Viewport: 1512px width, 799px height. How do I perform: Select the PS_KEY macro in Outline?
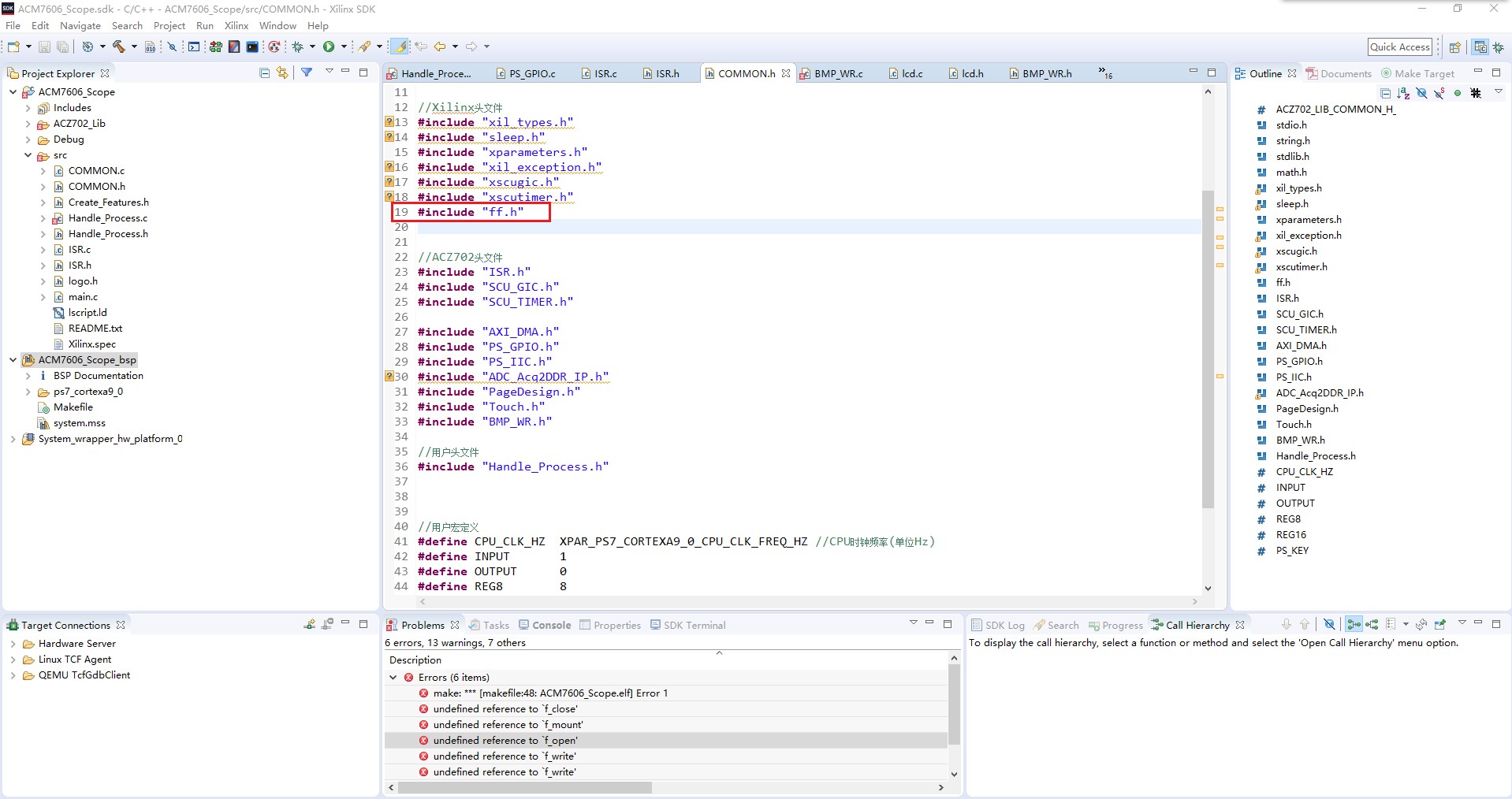[x=1291, y=551]
